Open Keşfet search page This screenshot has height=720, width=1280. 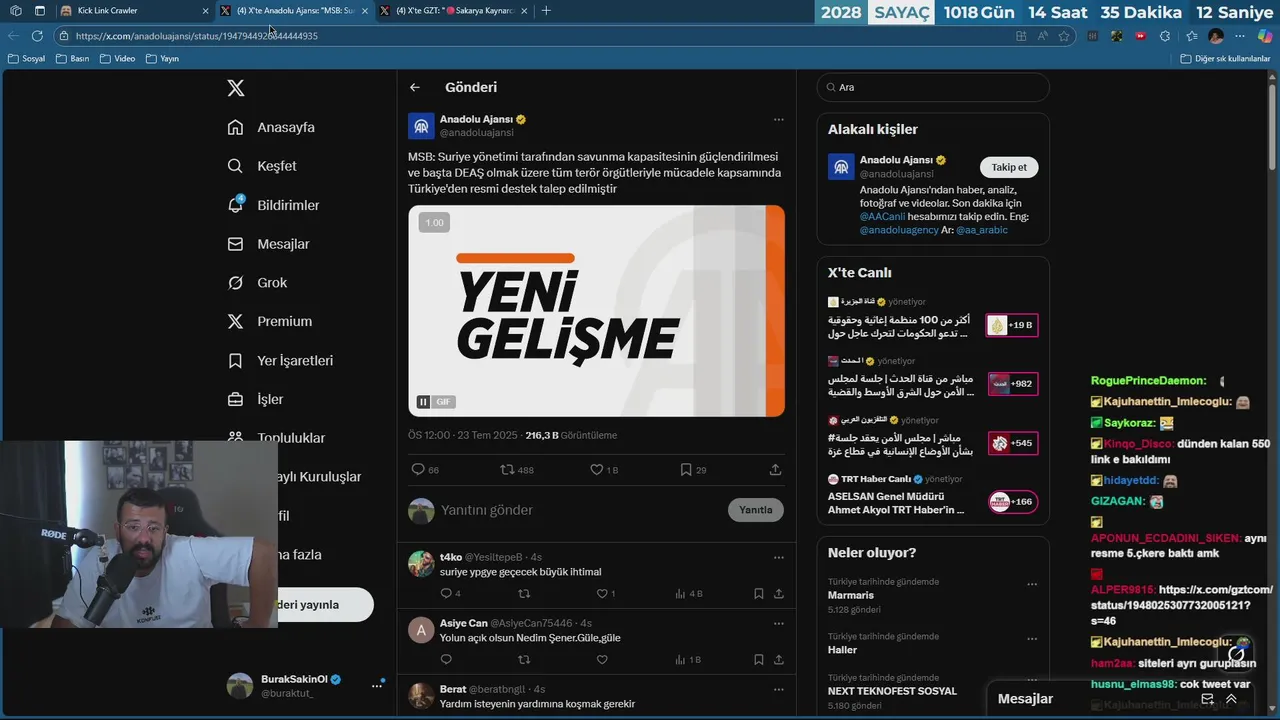tap(263, 166)
